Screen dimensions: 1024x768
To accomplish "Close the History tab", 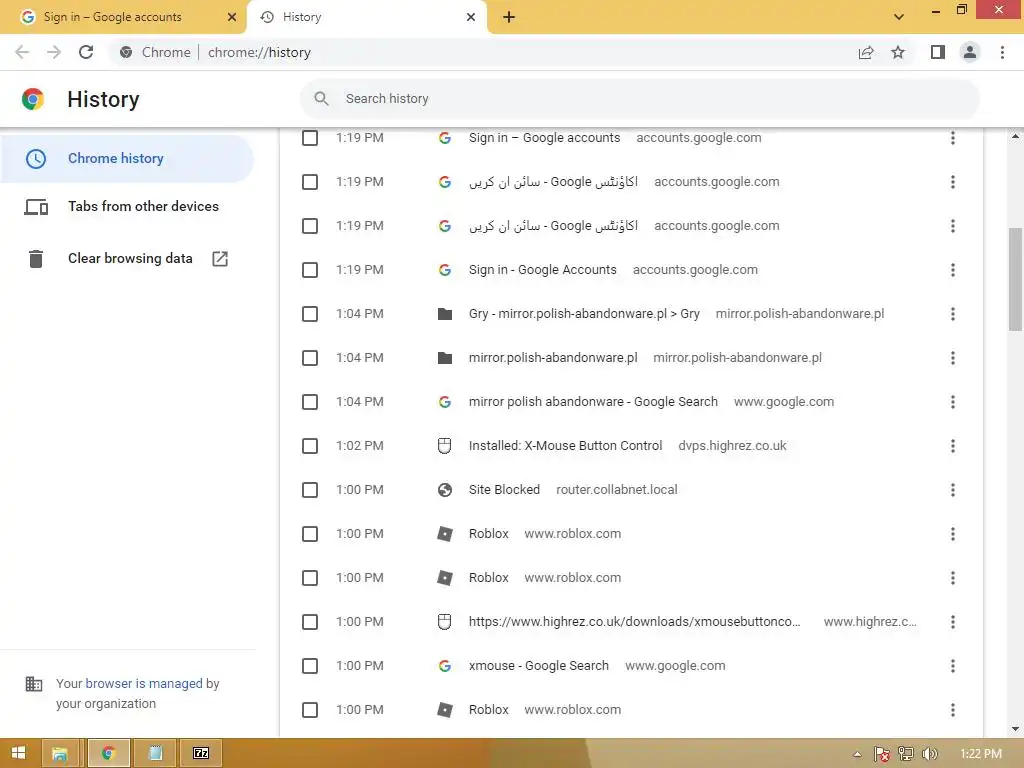I will pos(471,17).
